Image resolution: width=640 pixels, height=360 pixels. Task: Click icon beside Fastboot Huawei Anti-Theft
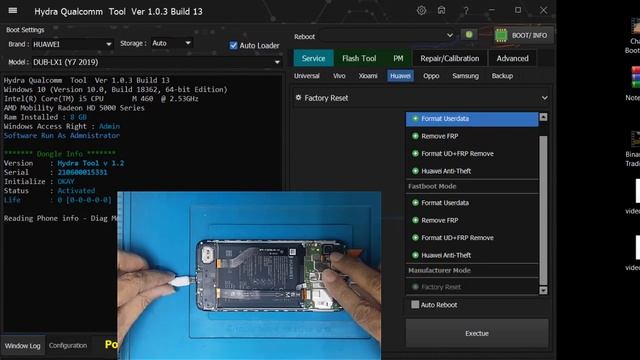(x=415, y=256)
